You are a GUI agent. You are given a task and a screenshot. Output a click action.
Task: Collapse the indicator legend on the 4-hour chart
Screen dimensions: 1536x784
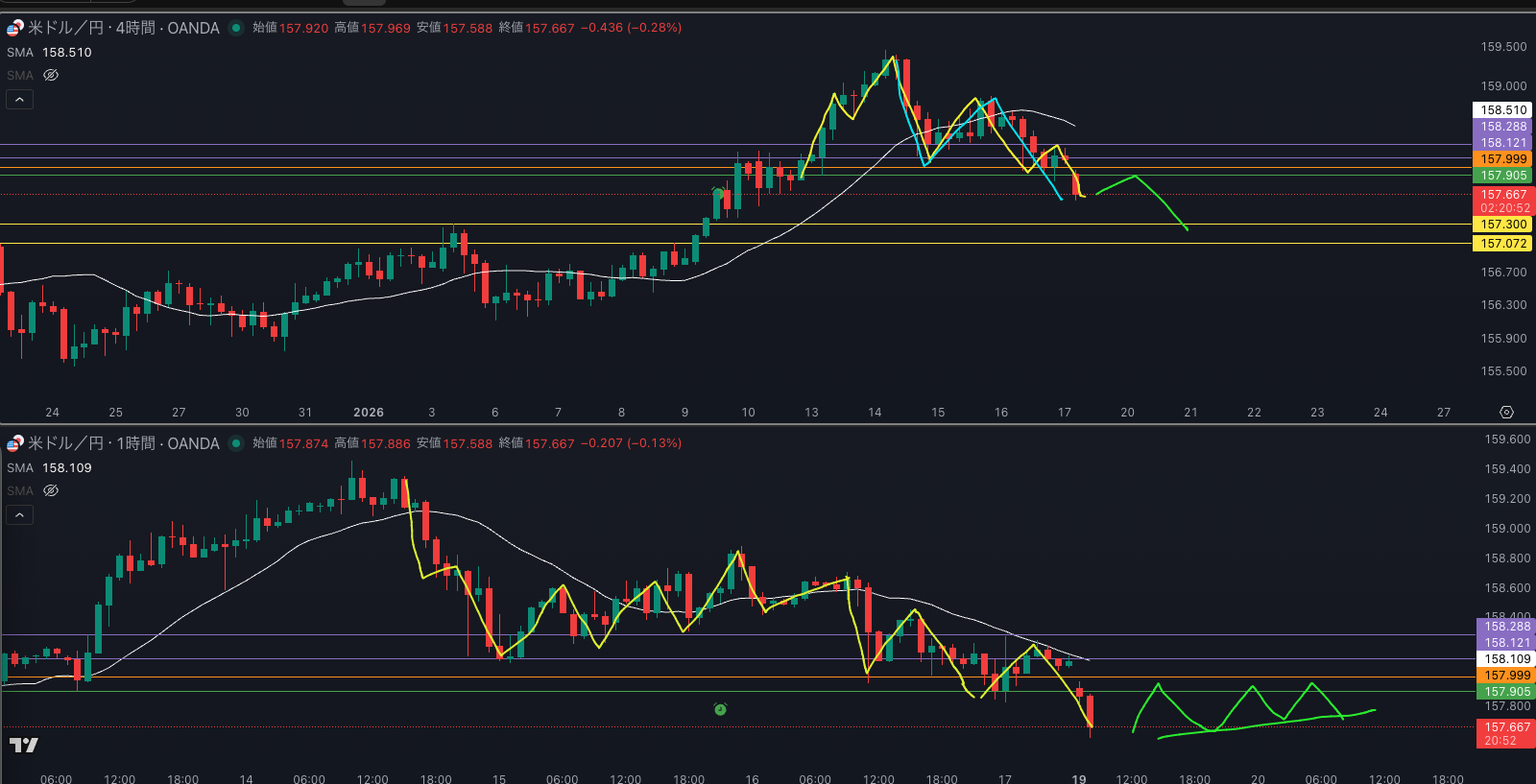(x=20, y=99)
